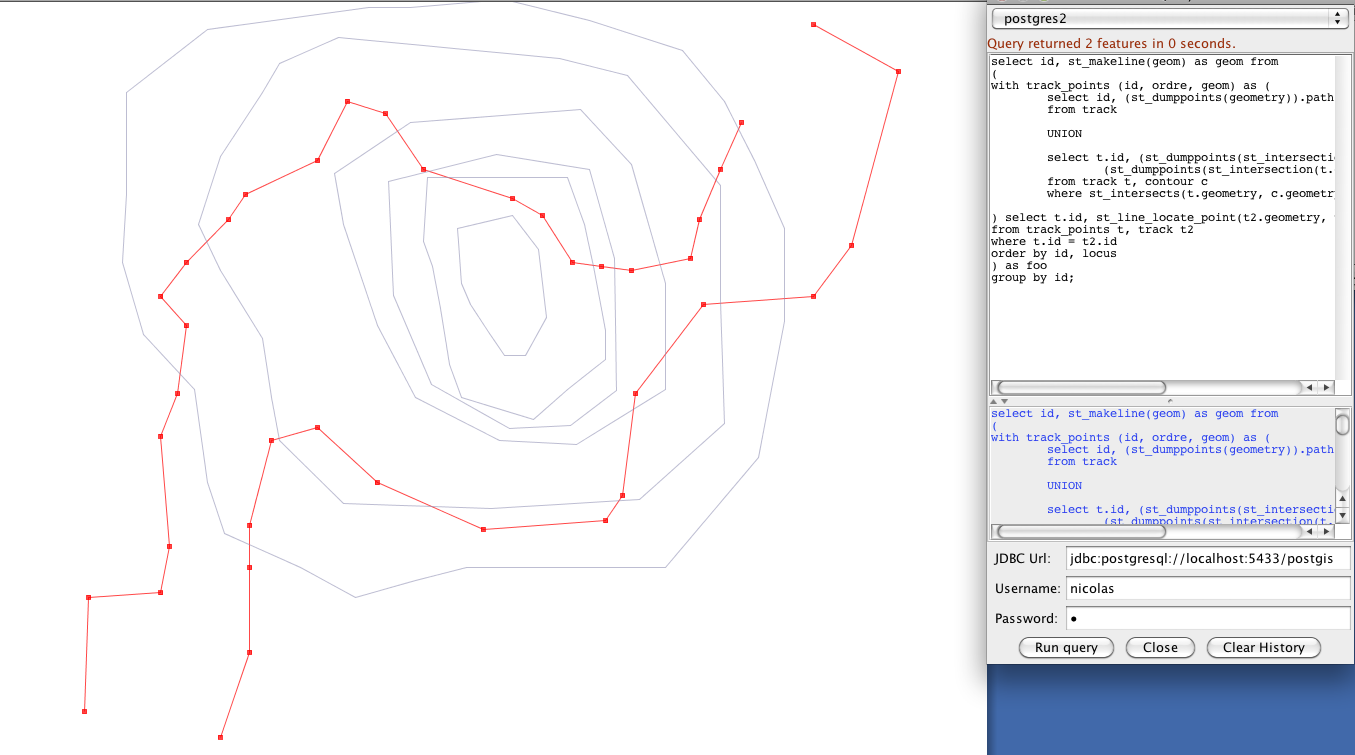Click the history pane's scroll up arrow
1355x755 pixels.
pyautogui.click(x=1343, y=497)
